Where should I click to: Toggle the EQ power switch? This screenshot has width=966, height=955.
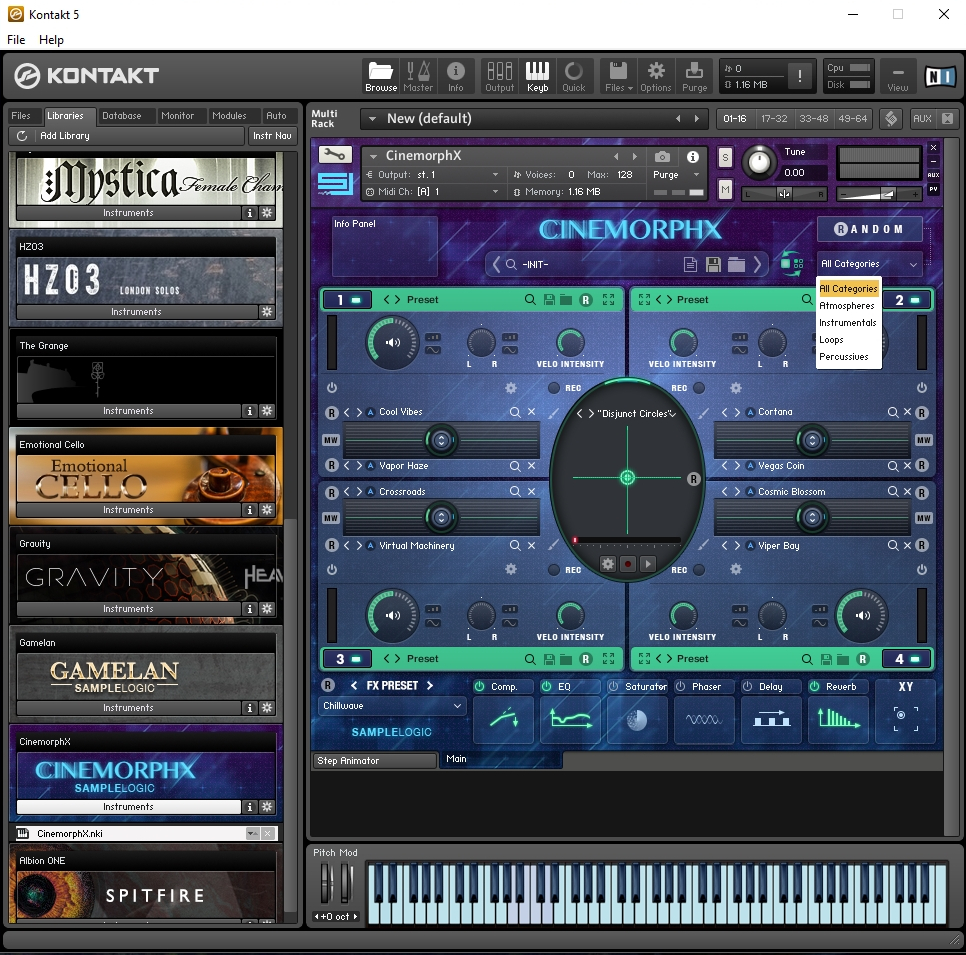pyautogui.click(x=546, y=686)
